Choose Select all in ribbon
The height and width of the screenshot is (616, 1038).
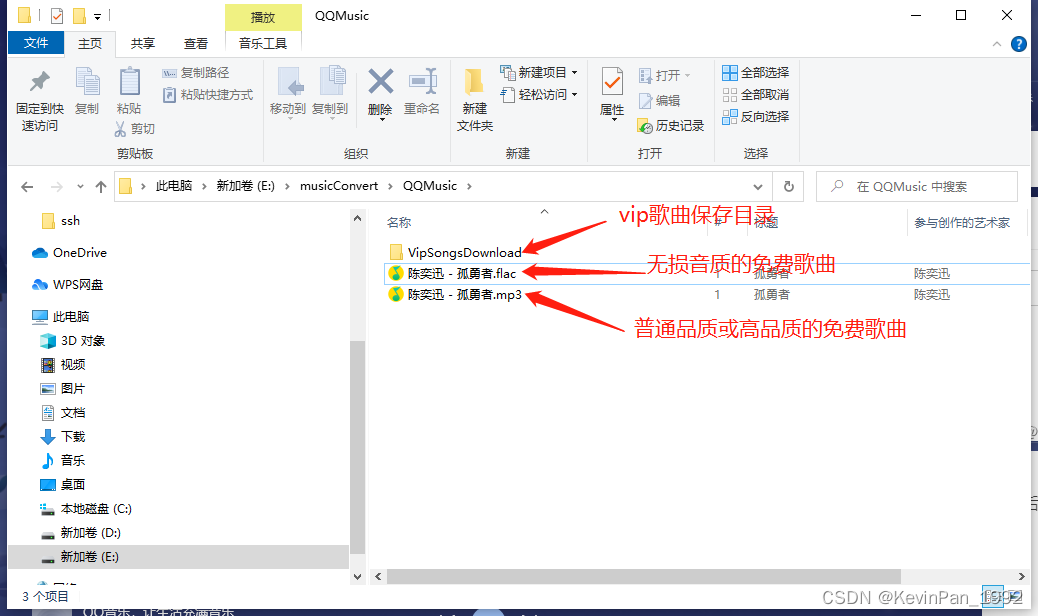(756, 73)
